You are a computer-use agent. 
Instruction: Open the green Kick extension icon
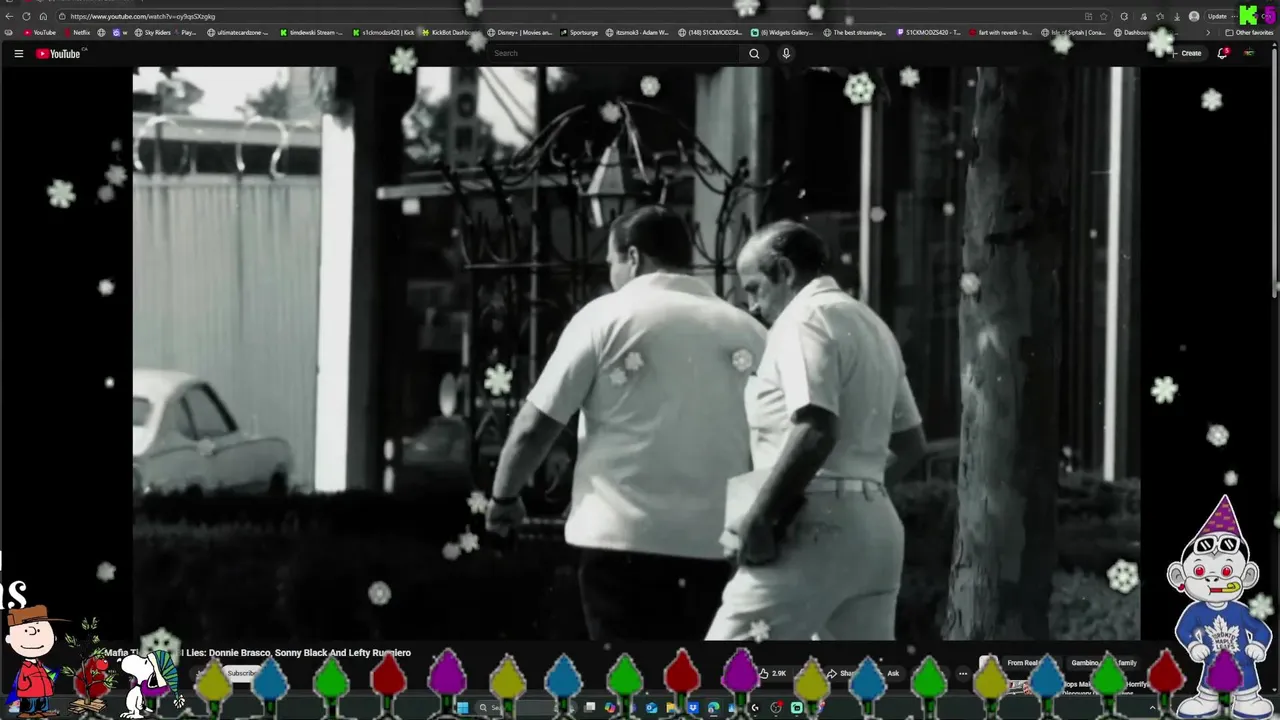tap(1248, 15)
